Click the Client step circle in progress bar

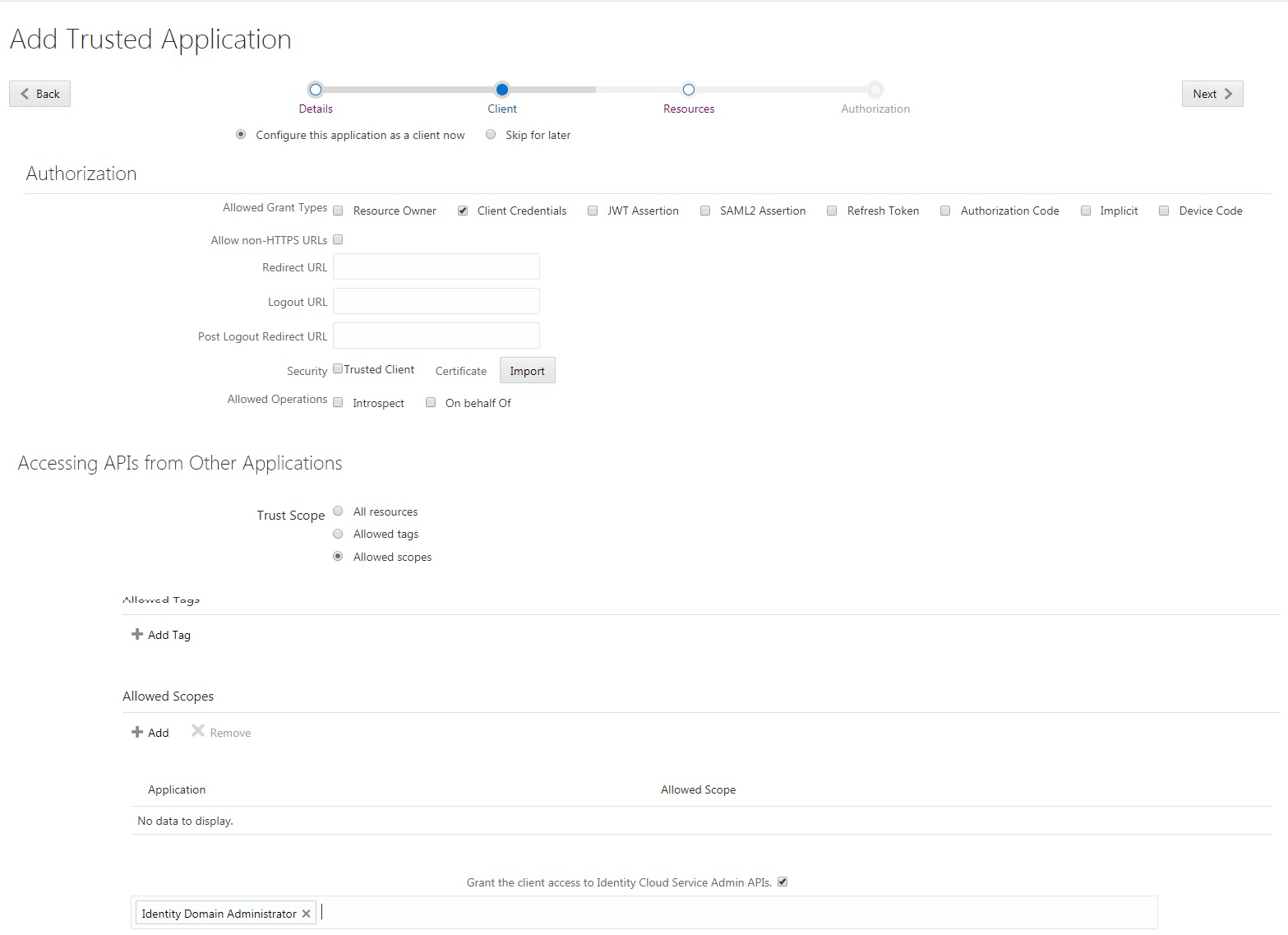tap(502, 90)
